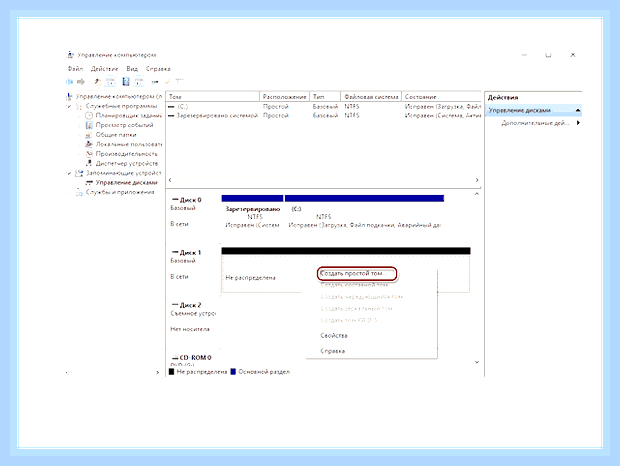Click the Общие папки icon in tree
Image resolution: width=620 pixels, height=466 pixels.
click(89, 135)
